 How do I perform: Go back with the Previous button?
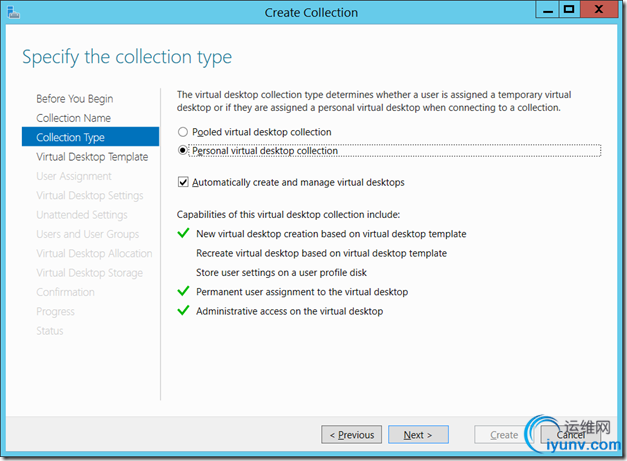click(x=351, y=435)
